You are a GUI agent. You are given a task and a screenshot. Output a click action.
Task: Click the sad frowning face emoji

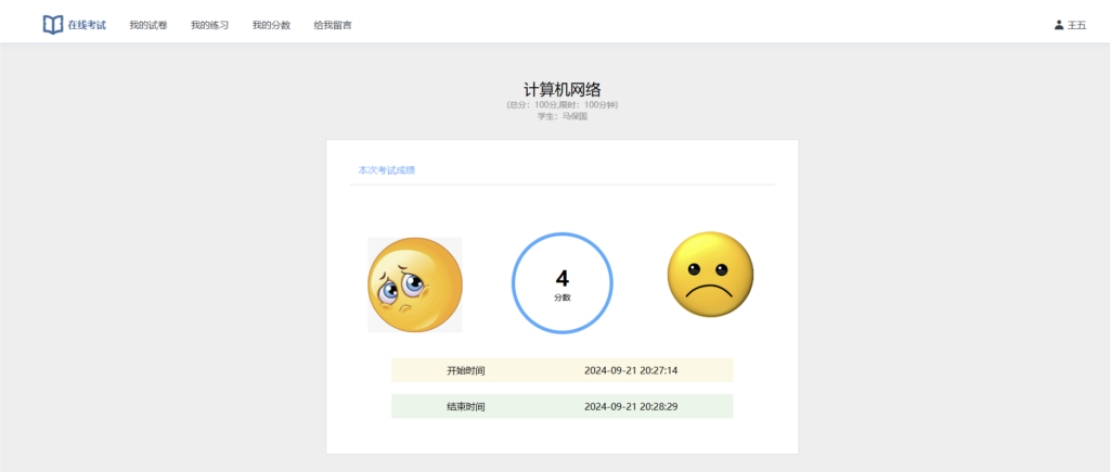[x=710, y=275]
